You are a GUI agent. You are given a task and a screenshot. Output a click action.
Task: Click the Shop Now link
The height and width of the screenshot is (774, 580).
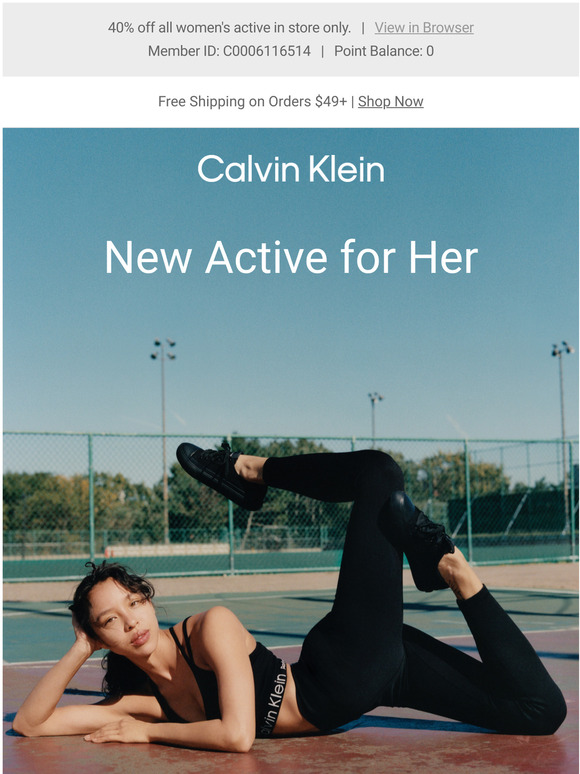pos(390,101)
